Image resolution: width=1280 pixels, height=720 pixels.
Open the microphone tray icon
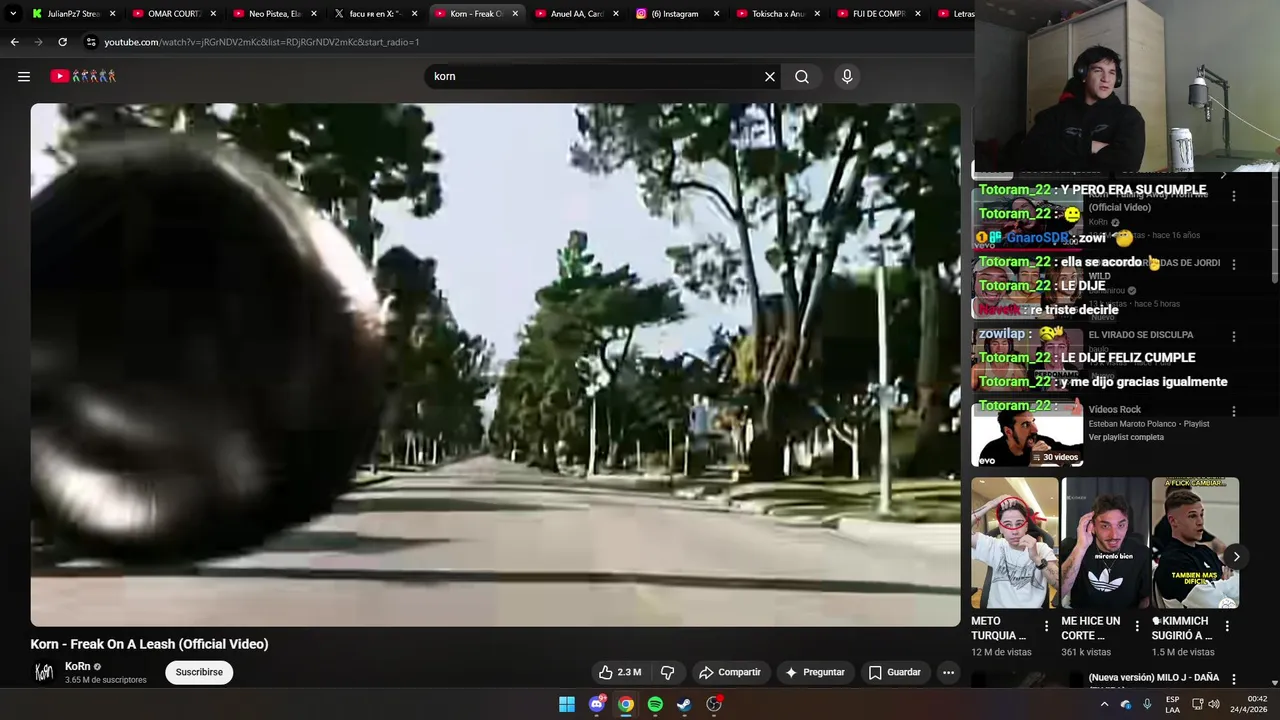(1147, 704)
